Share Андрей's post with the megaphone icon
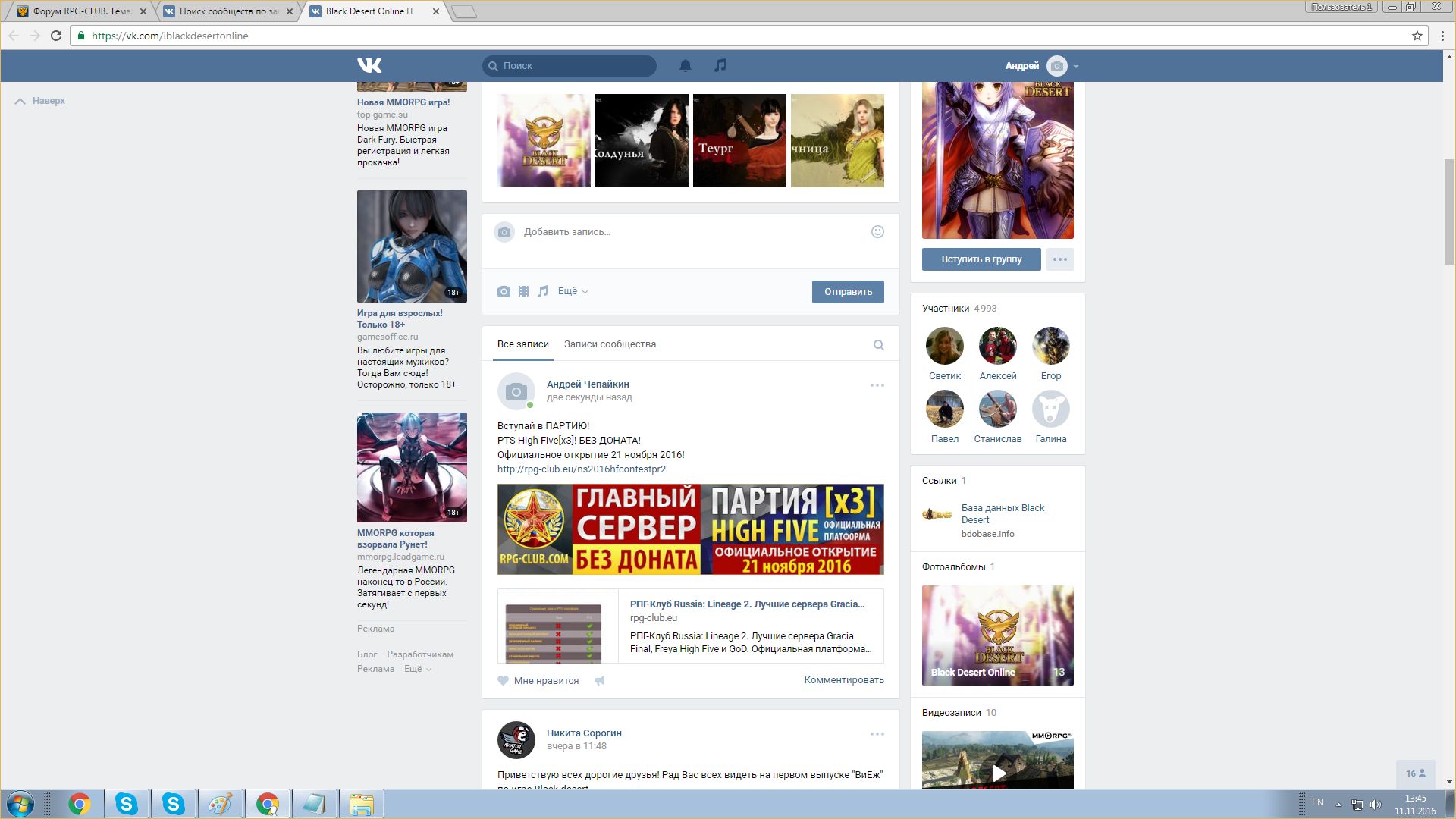1456x819 pixels. pos(600,681)
